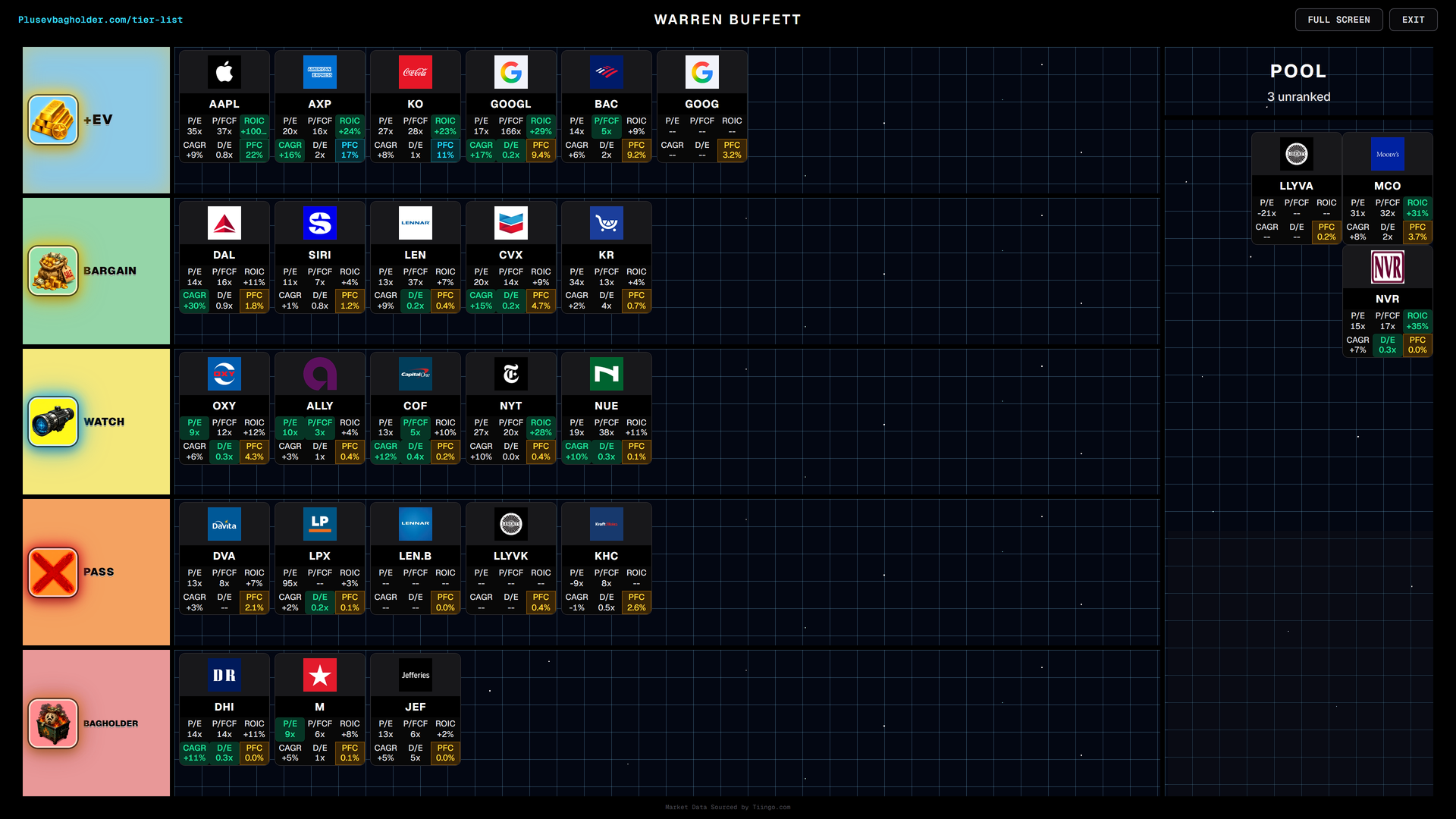Click the Kraft Heinz logo for KHC

tap(607, 524)
